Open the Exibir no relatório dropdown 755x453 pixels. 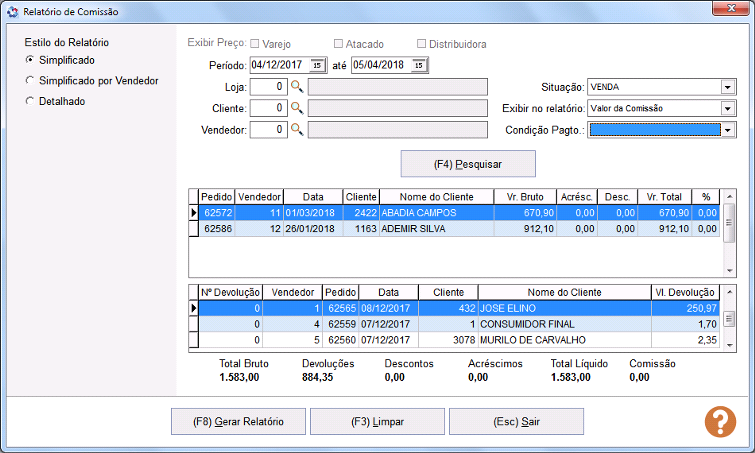coord(727,108)
